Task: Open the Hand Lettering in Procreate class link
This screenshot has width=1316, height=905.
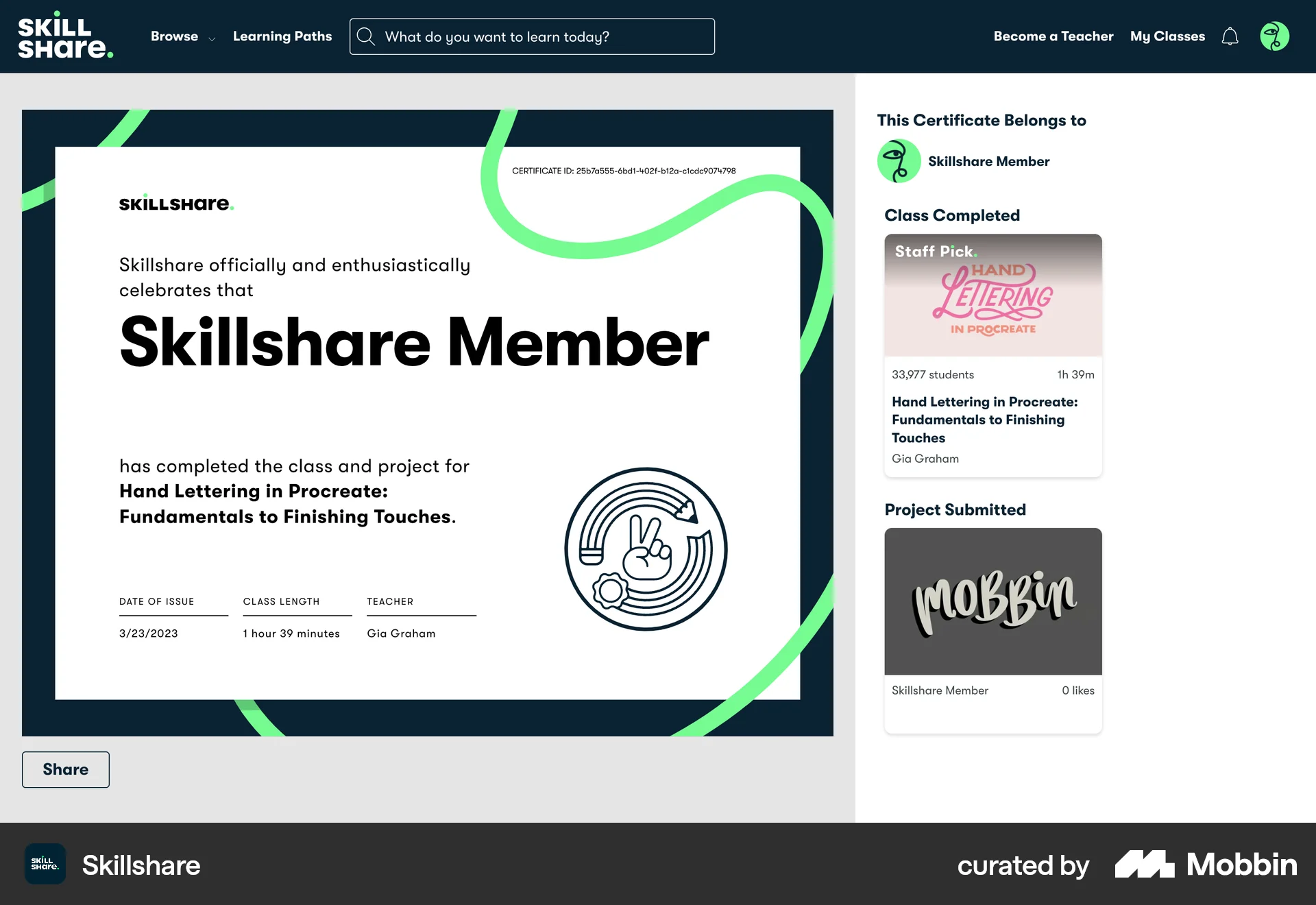Action: [x=985, y=419]
